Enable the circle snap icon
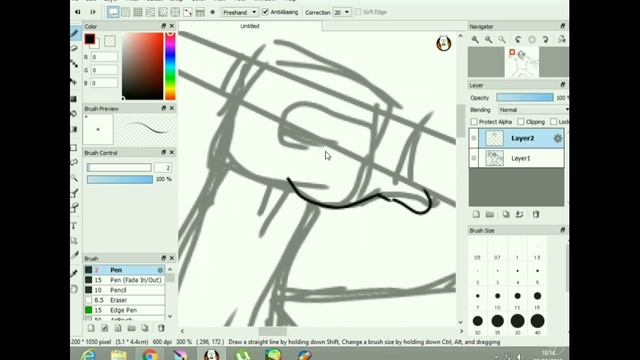The height and width of the screenshot is (360, 640). click(175, 12)
